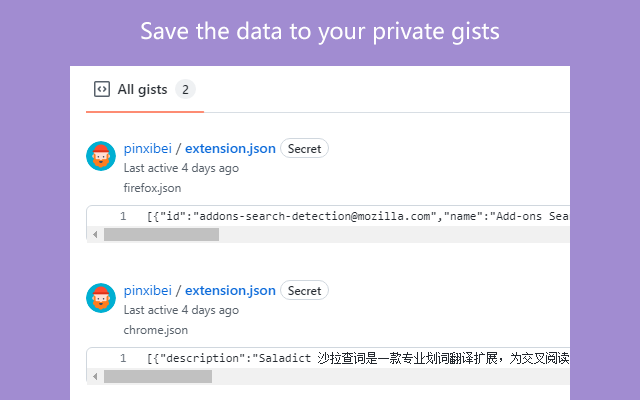The width and height of the screenshot is (640, 400).
Task: Click the avatar of the chrome.json gist
Action: (101, 298)
